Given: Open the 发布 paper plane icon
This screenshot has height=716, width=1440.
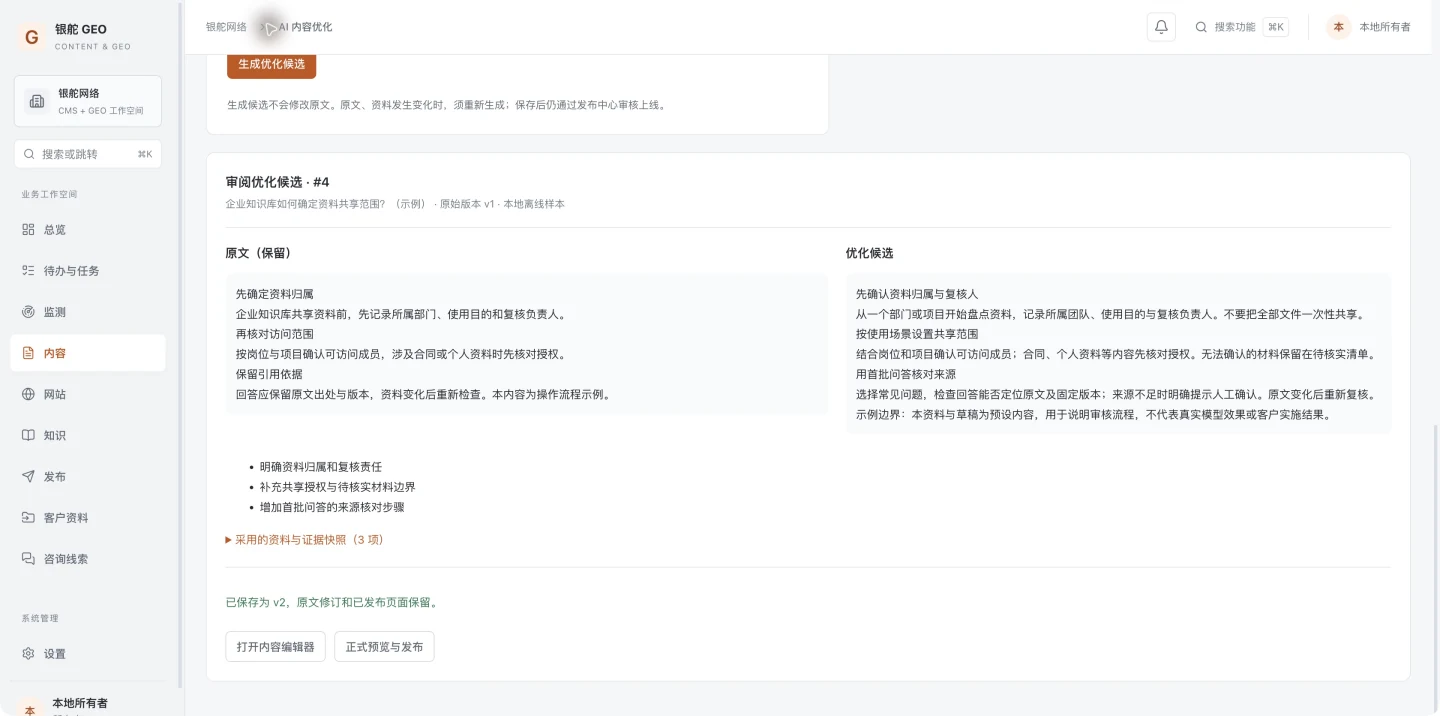Looking at the screenshot, I should click(x=28, y=476).
